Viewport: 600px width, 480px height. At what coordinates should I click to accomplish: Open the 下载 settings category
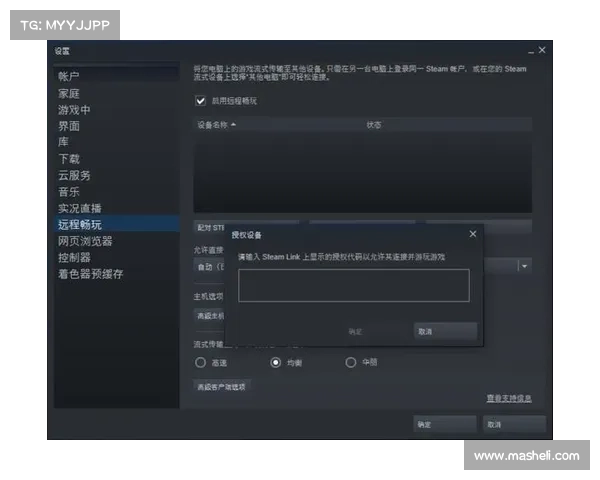(x=116, y=158)
